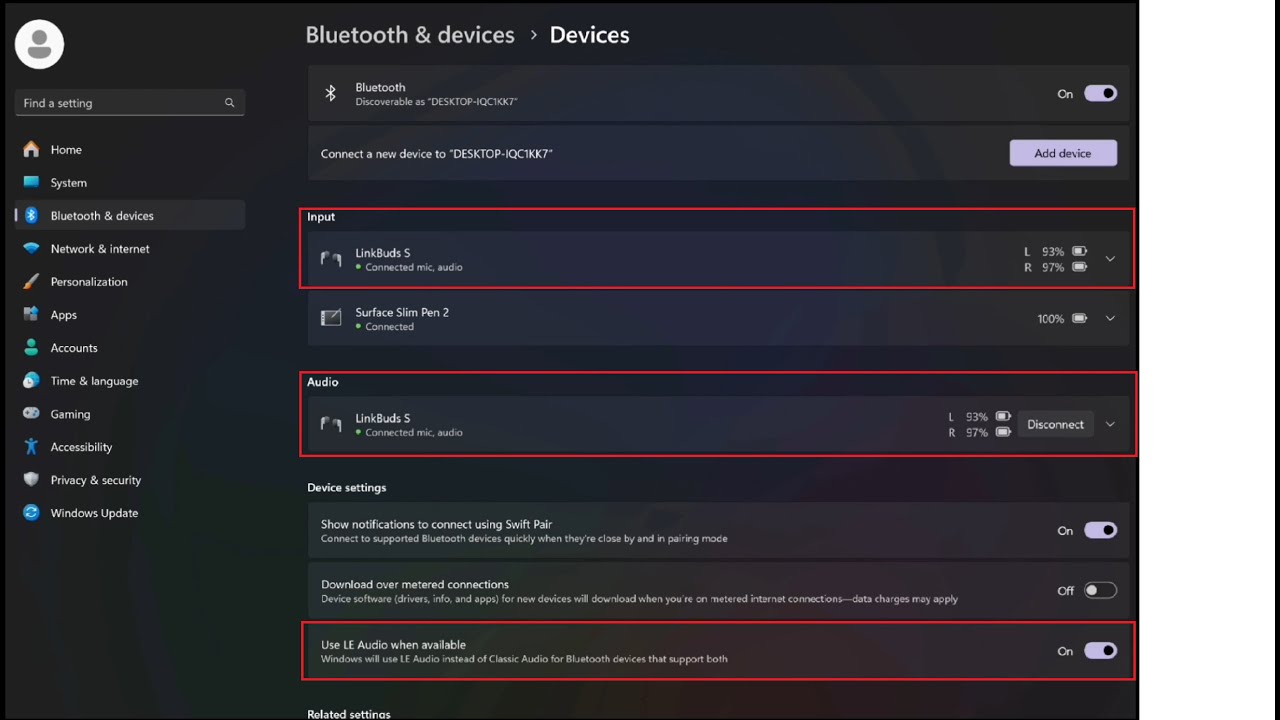Turn off the Bluetooth toggle

tap(1100, 93)
